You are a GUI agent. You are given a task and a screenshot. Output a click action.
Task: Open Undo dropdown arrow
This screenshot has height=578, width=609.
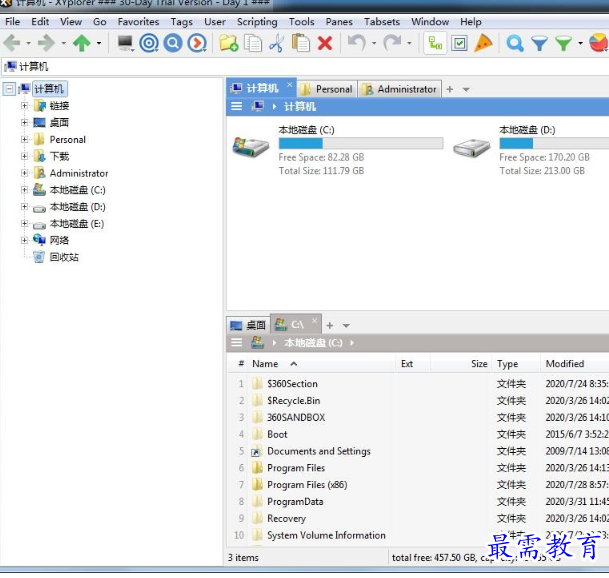point(374,43)
